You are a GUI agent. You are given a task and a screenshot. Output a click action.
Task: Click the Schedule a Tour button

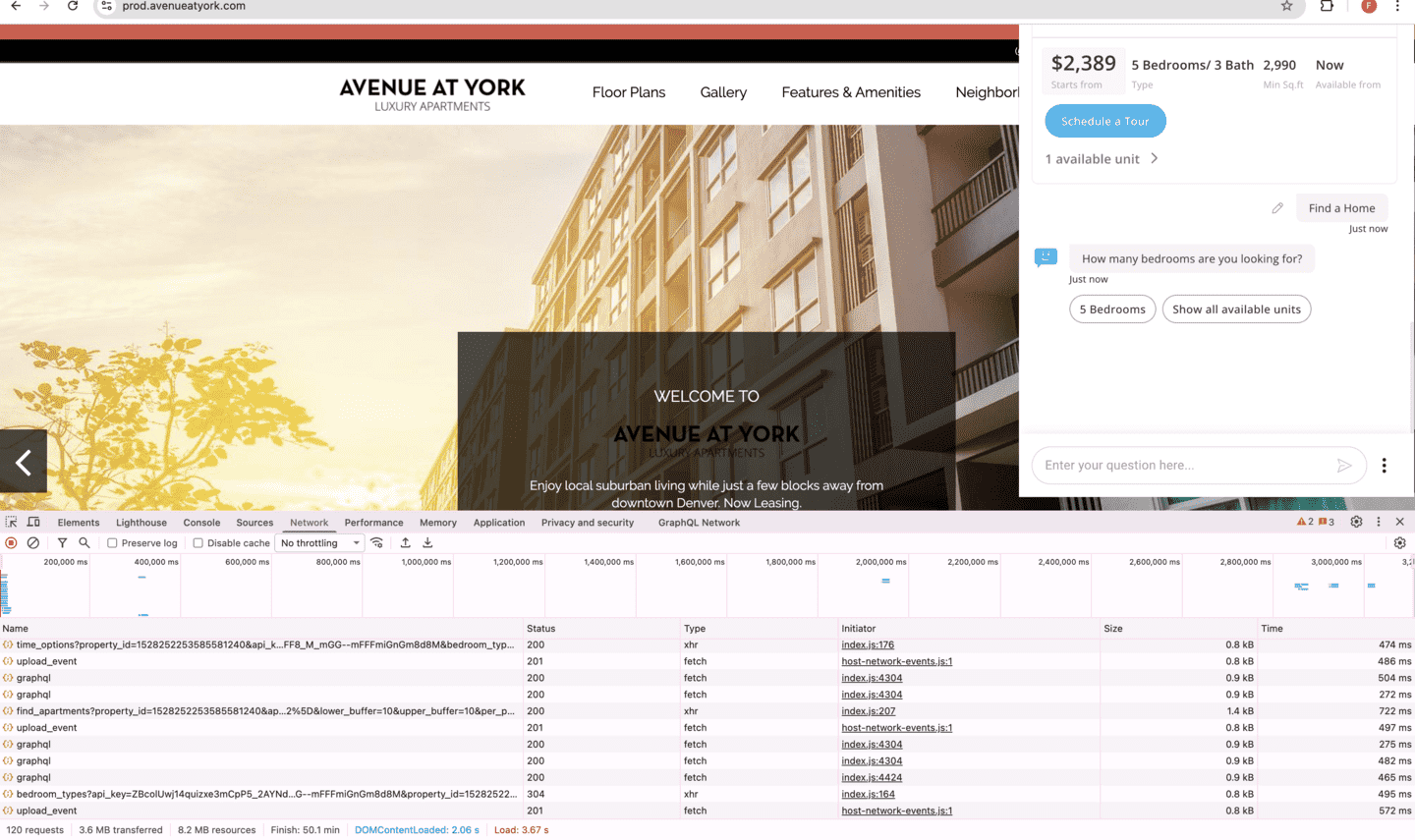click(x=1105, y=122)
